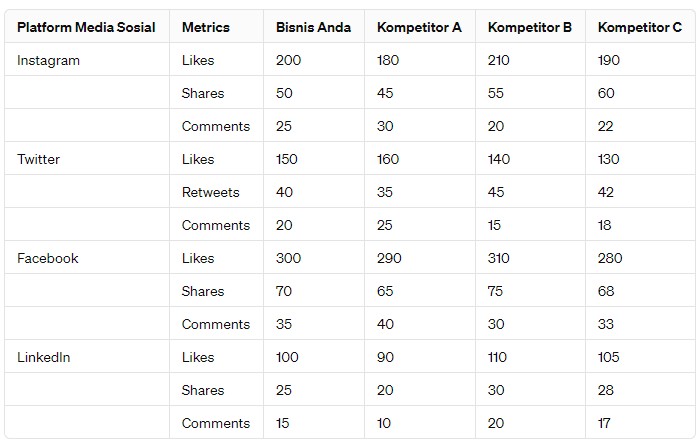This screenshot has width=698, height=445.
Task: Click the LinkedIn platform cell
Action: 44,357
